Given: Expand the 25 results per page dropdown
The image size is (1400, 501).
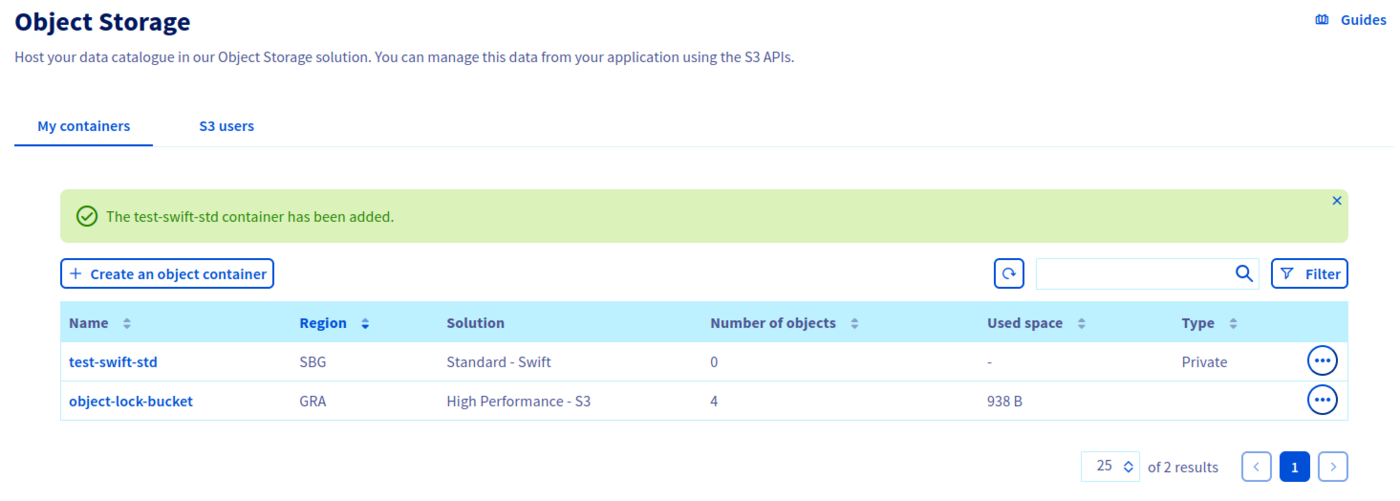Looking at the screenshot, I should click(1110, 466).
